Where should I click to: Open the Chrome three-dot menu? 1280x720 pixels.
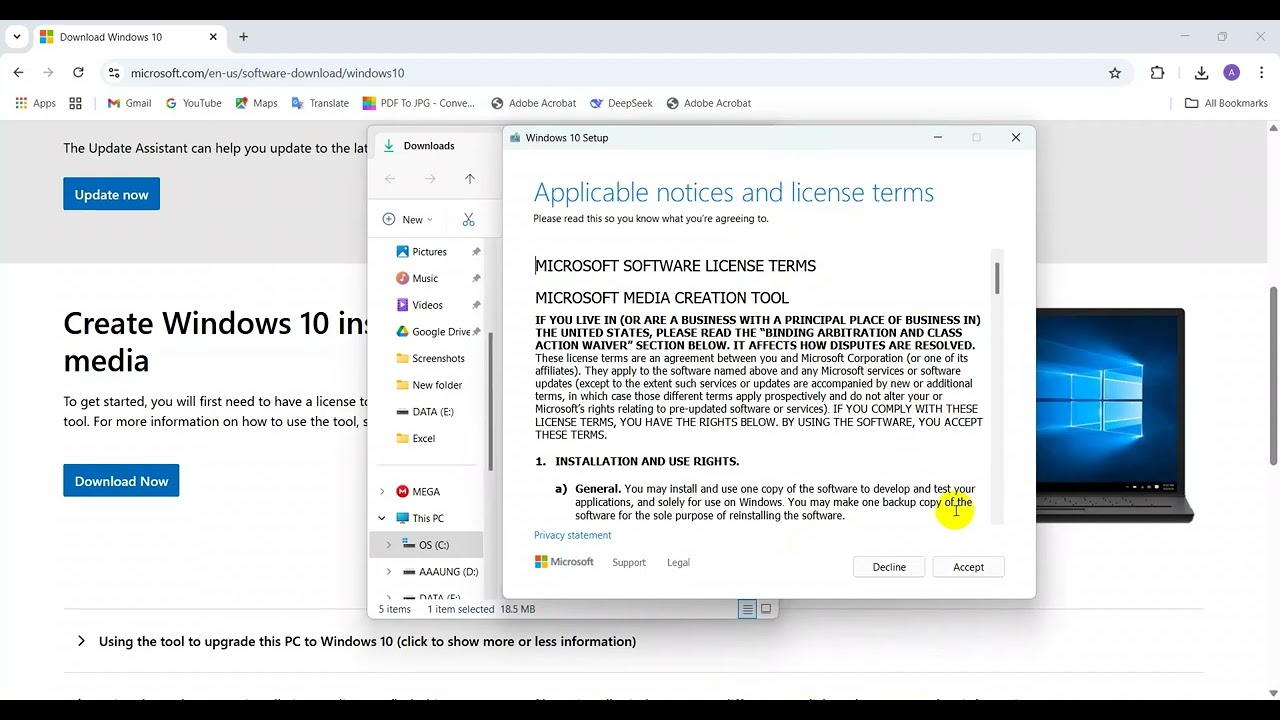click(x=1260, y=73)
